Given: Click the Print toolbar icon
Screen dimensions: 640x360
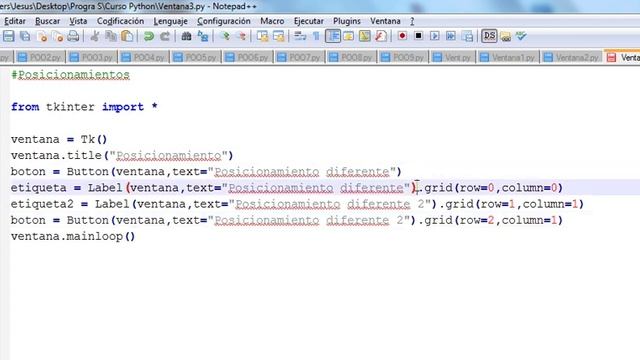Looking at the screenshot, I should tap(73, 36).
